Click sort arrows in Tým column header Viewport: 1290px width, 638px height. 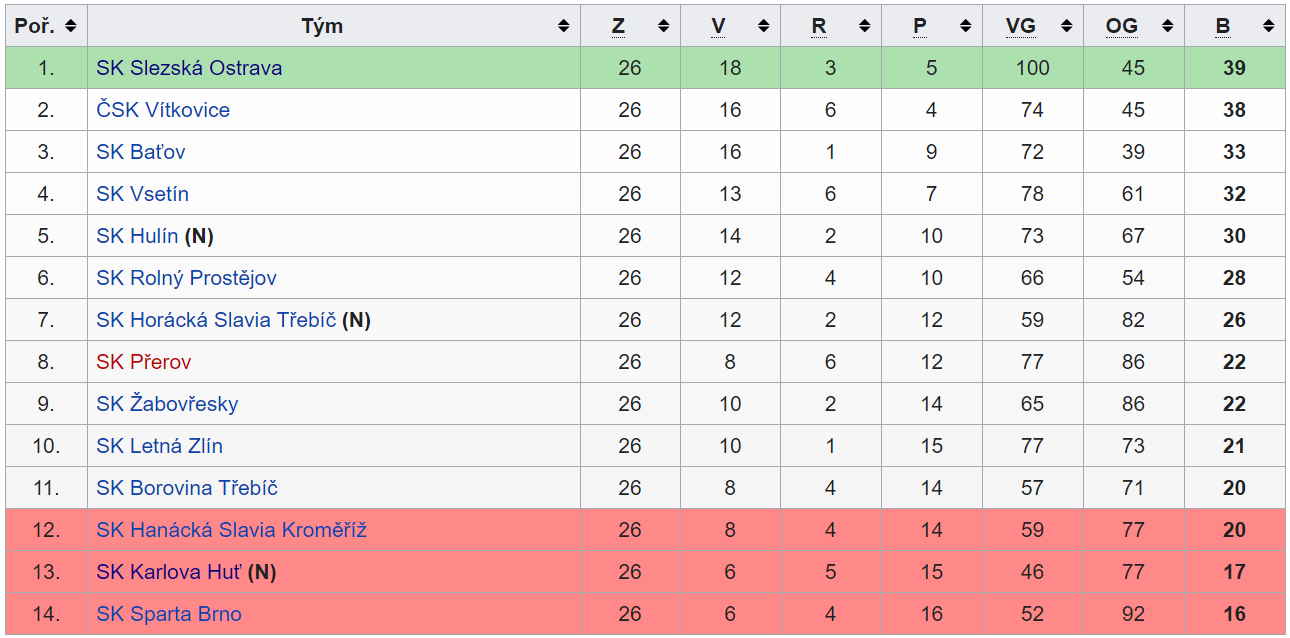tap(564, 26)
